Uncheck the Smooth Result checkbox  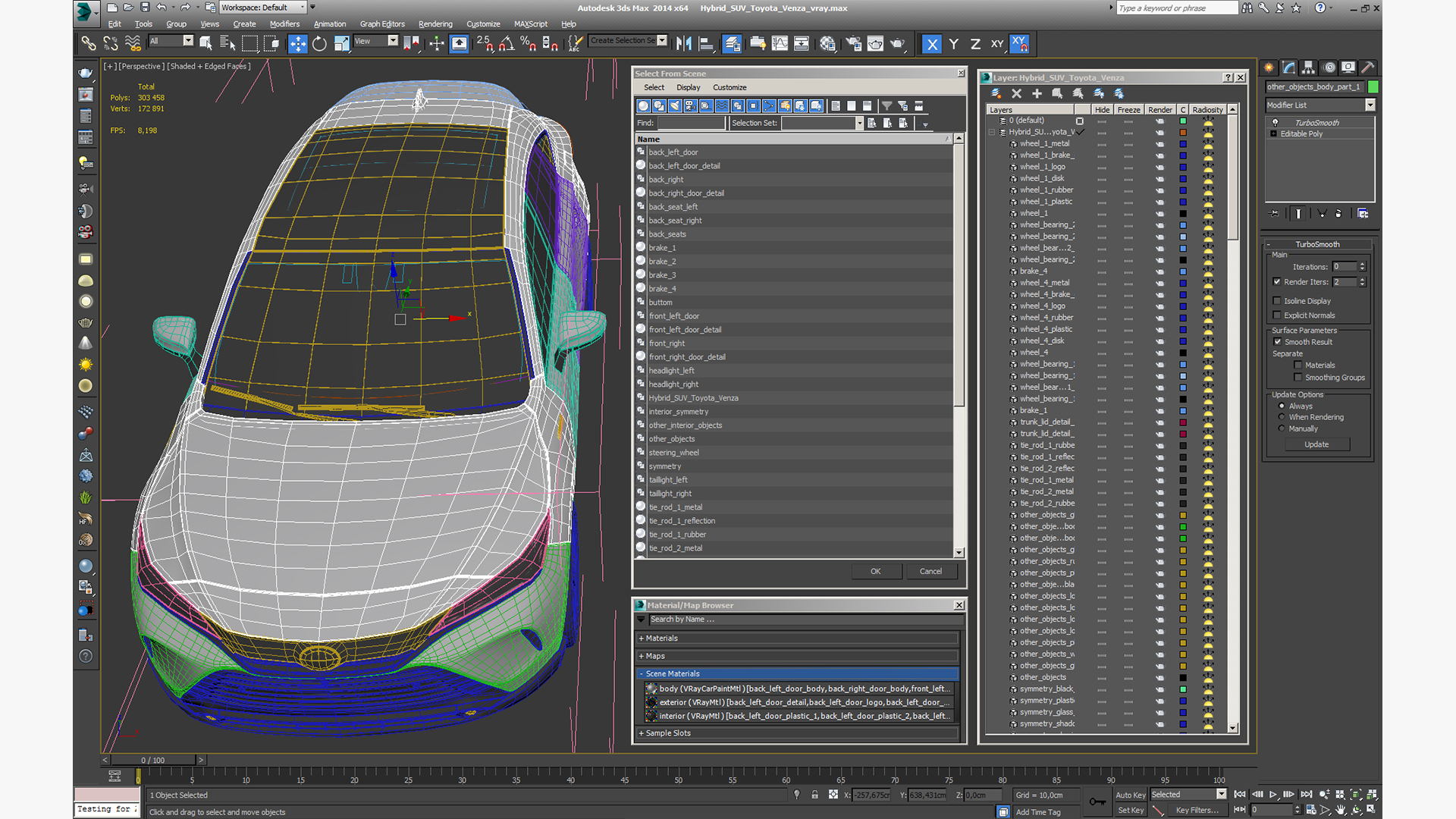(x=1277, y=342)
